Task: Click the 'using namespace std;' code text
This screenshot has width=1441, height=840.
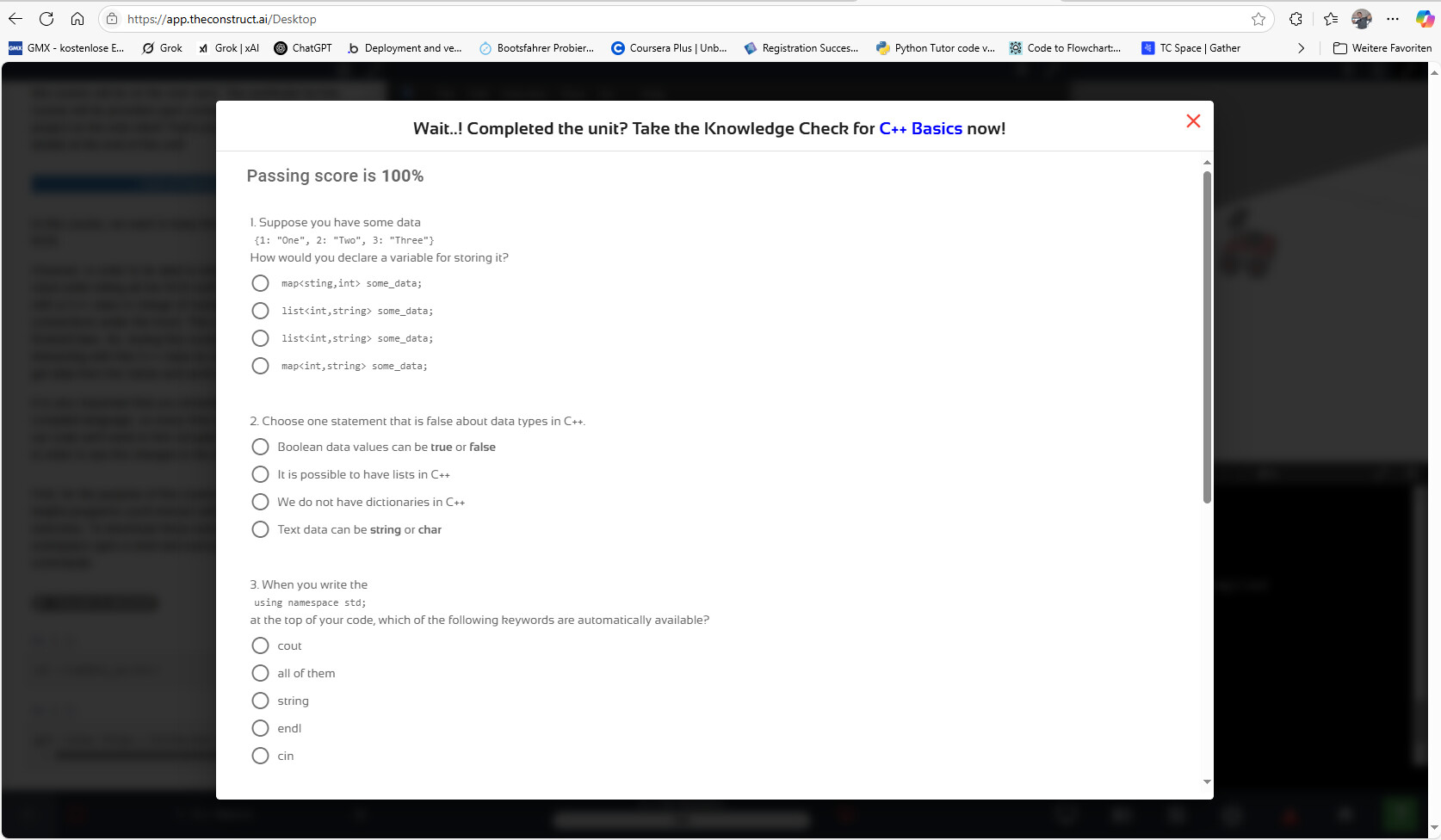Action: tap(310, 602)
